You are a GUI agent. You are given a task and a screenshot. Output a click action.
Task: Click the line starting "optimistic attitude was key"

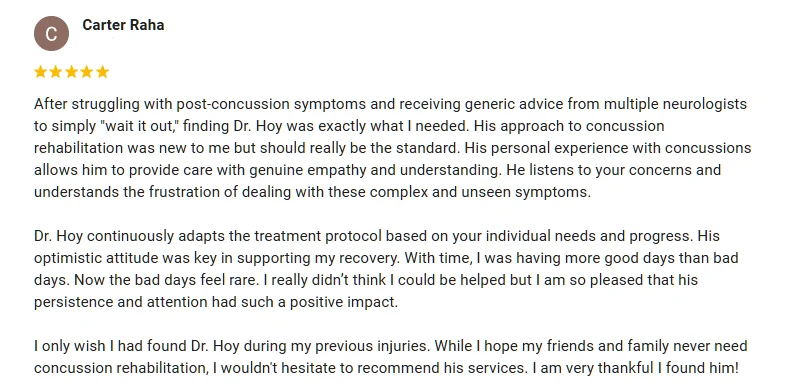click(386, 258)
